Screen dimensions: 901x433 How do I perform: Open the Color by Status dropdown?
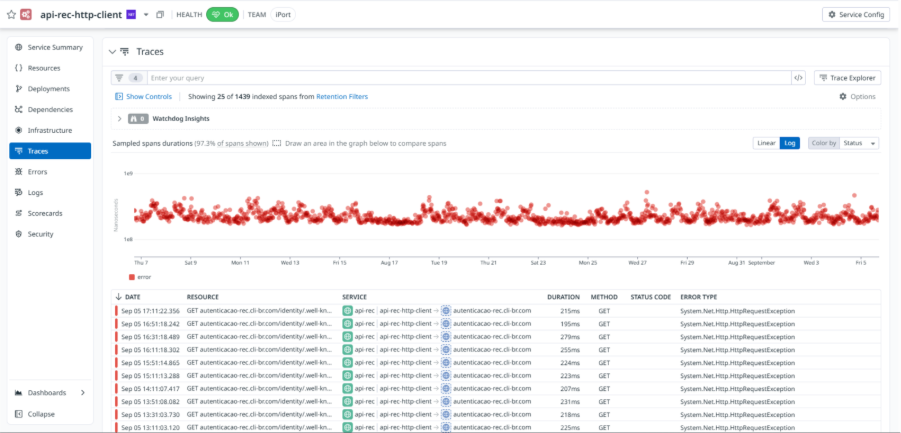point(858,143)
